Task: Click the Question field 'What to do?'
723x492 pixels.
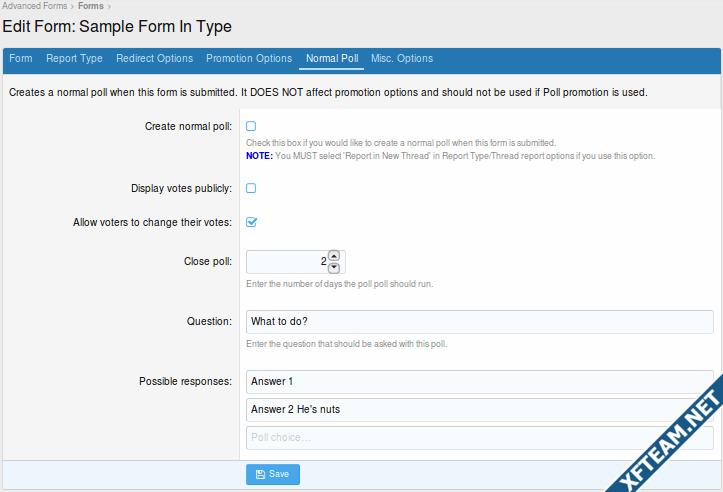Action: pyautogui.click(x=480, y=322)
